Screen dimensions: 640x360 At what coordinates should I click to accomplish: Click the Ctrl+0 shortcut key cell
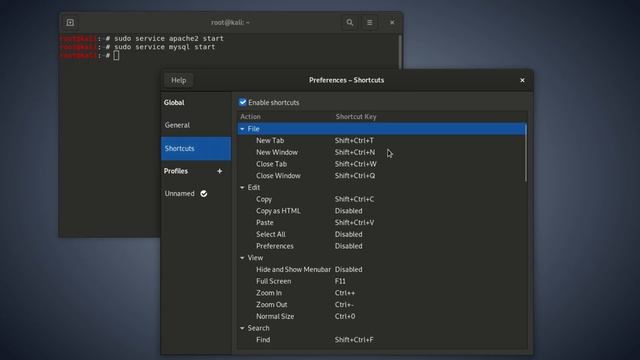(x=345, y=316)
